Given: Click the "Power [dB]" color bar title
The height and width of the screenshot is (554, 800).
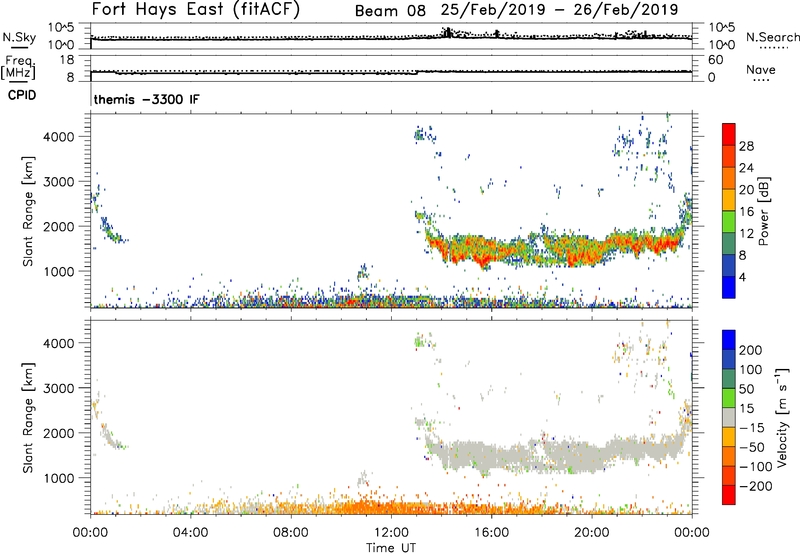Looking at the screenshot, I should pos(764,211).
